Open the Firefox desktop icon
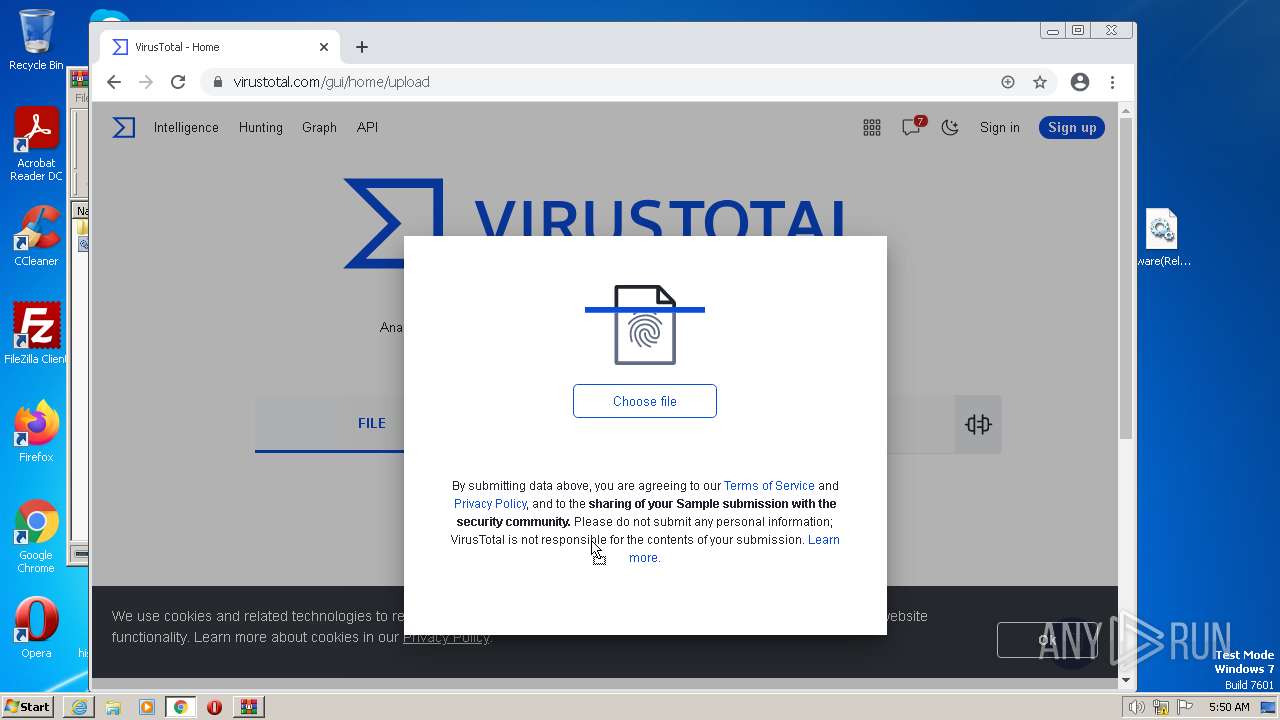Image resolution: width=1280 pixels, height=720 pixels. pyautogui.click(x=36, y=431)
